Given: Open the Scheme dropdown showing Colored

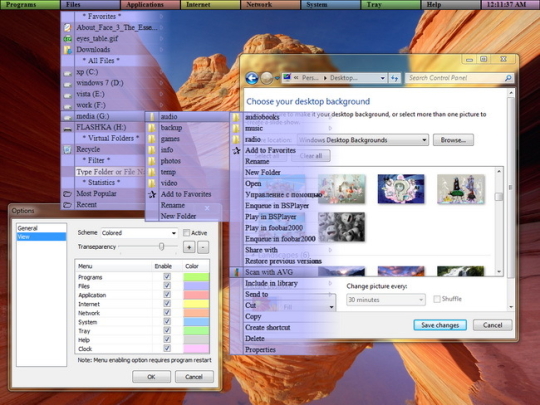Looking at the screenshot, I should click(139, 233).
